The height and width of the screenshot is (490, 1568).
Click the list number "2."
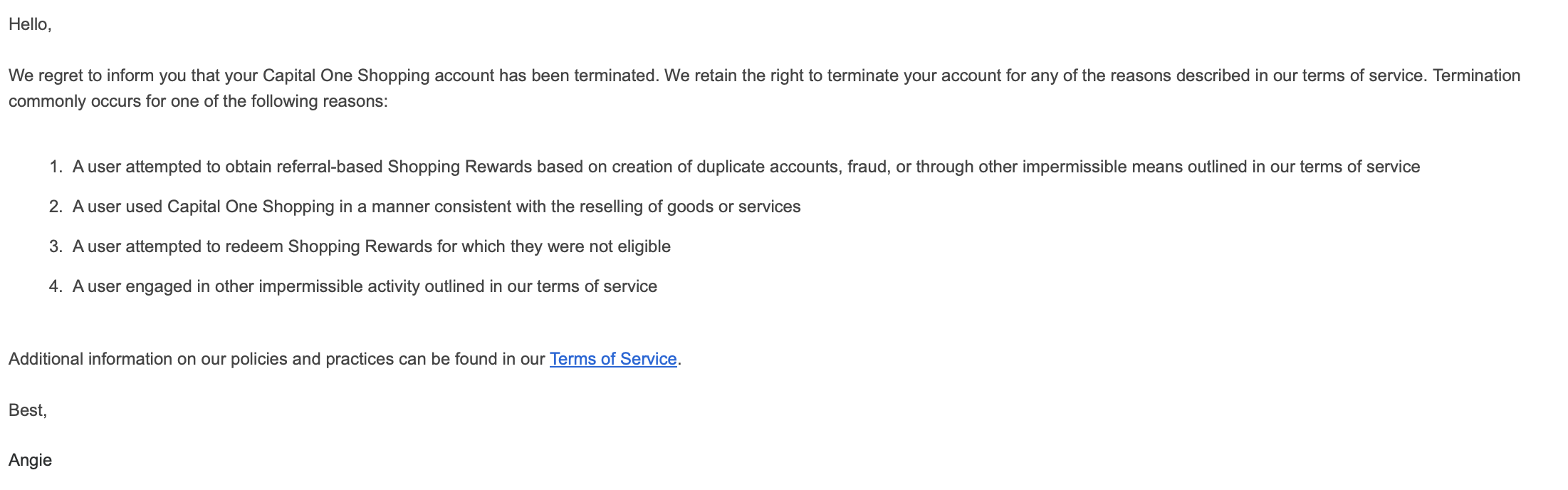point(56,207)
